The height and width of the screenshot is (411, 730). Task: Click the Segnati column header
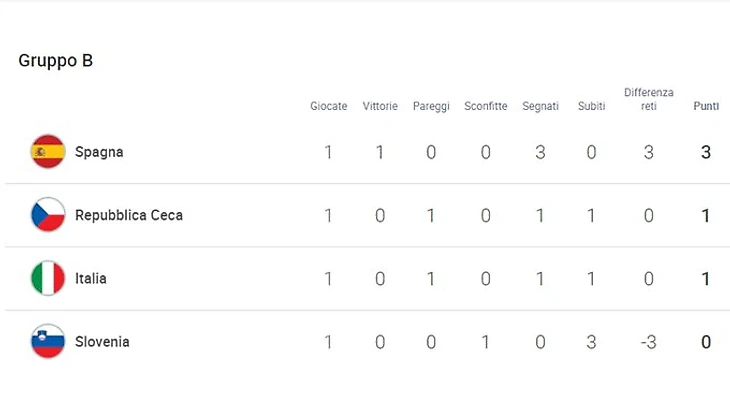(540, 106)
